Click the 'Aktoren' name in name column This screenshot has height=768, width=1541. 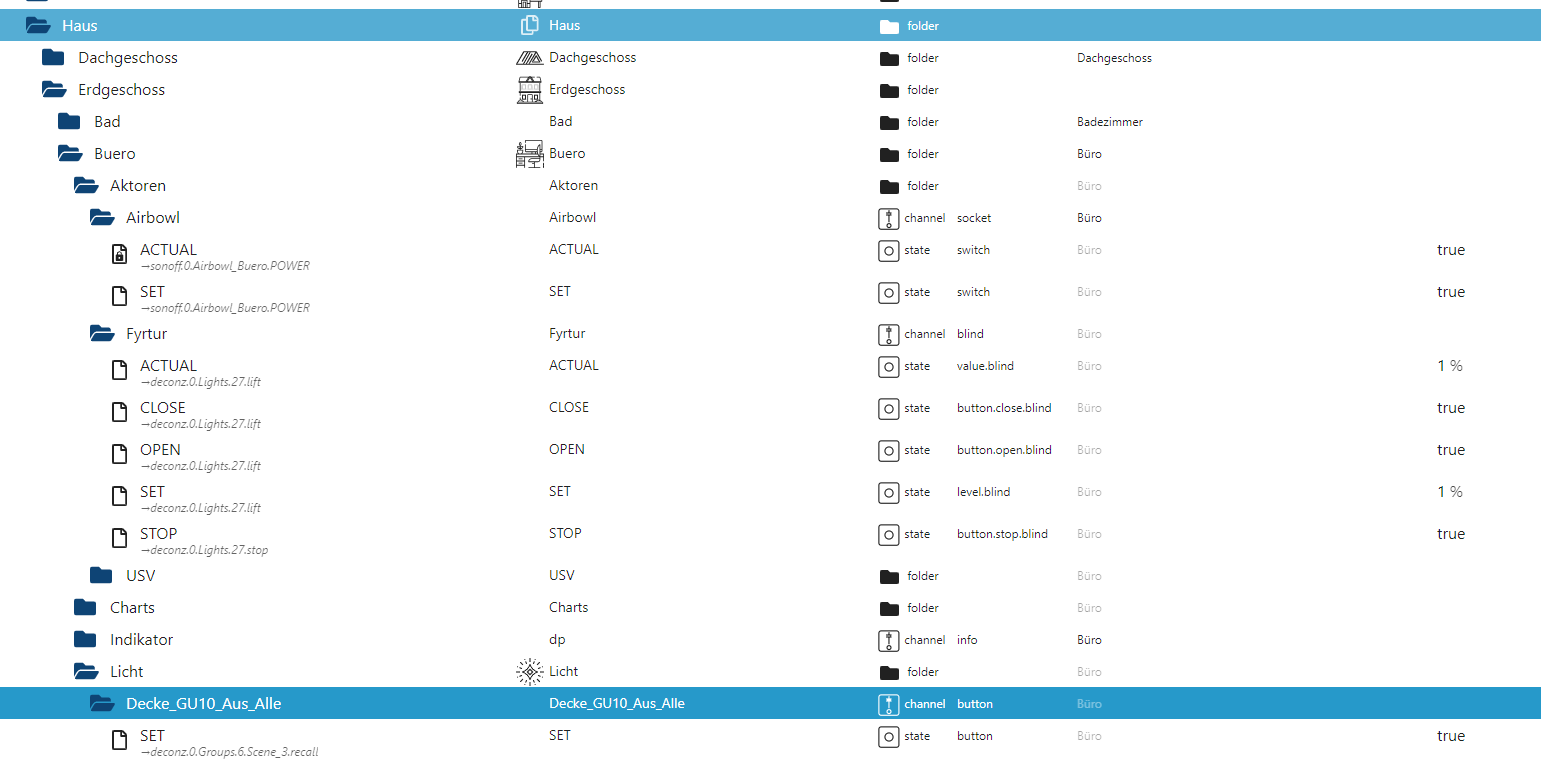tap(574, 185)
